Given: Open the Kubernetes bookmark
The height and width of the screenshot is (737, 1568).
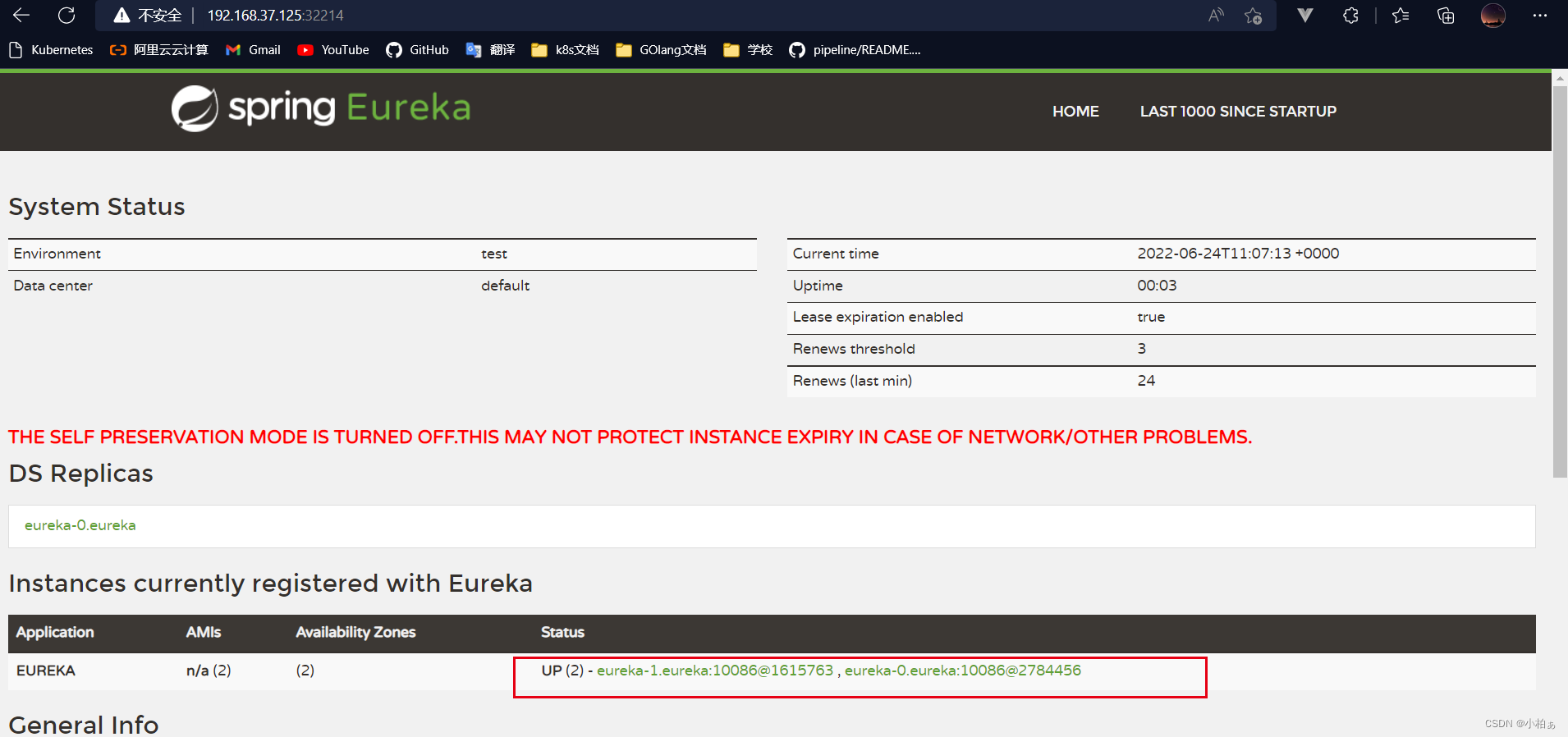Looking at the screenshot, I should 51,50.
